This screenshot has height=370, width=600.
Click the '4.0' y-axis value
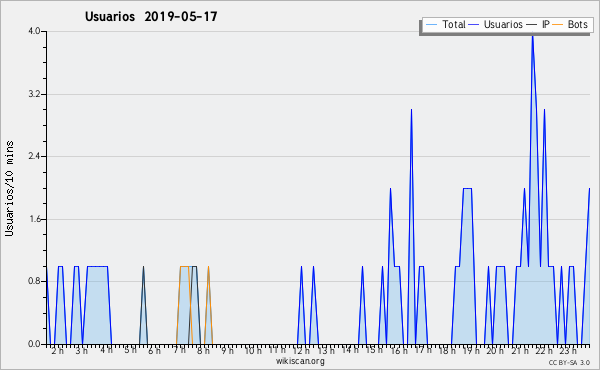pos(34,31)
